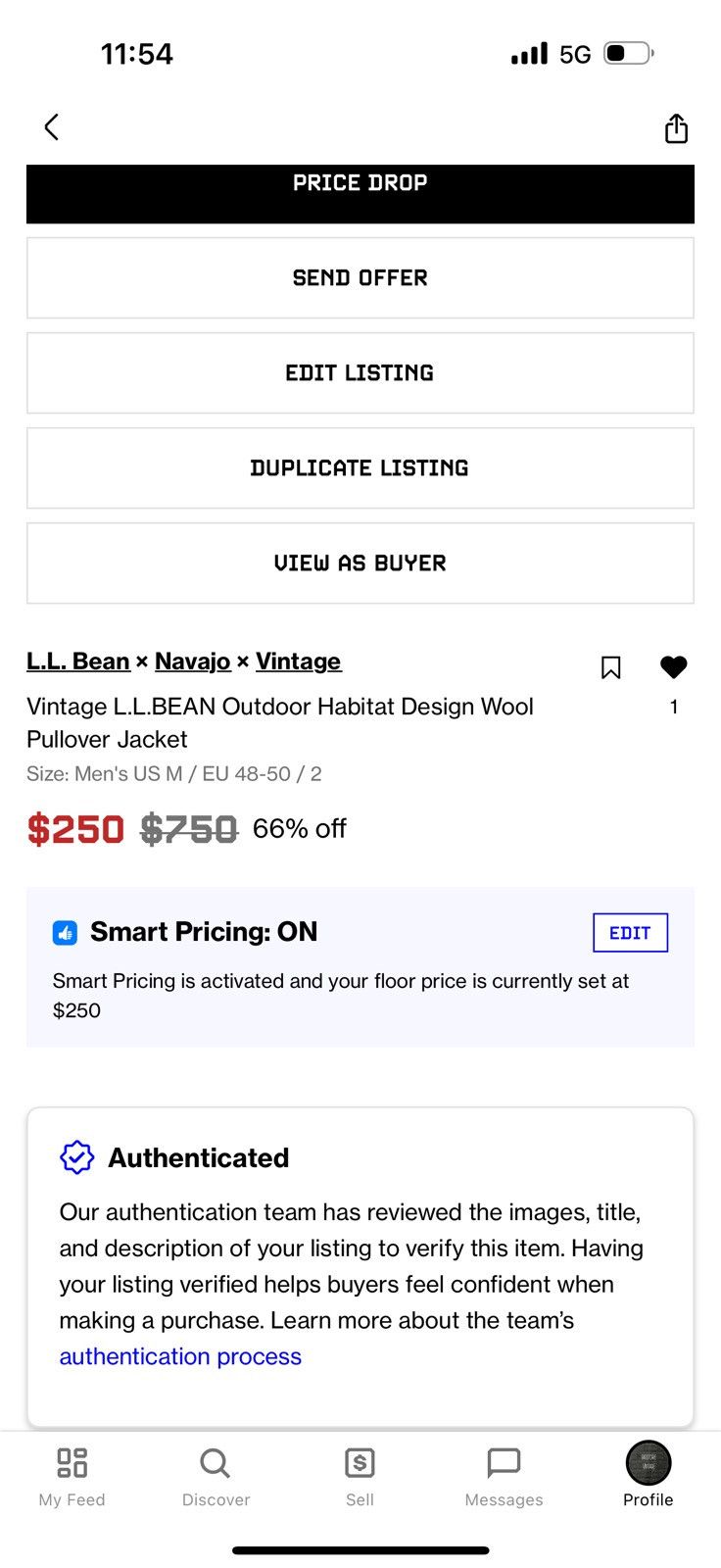Open the Navajo designer link

tap(193, 661)
